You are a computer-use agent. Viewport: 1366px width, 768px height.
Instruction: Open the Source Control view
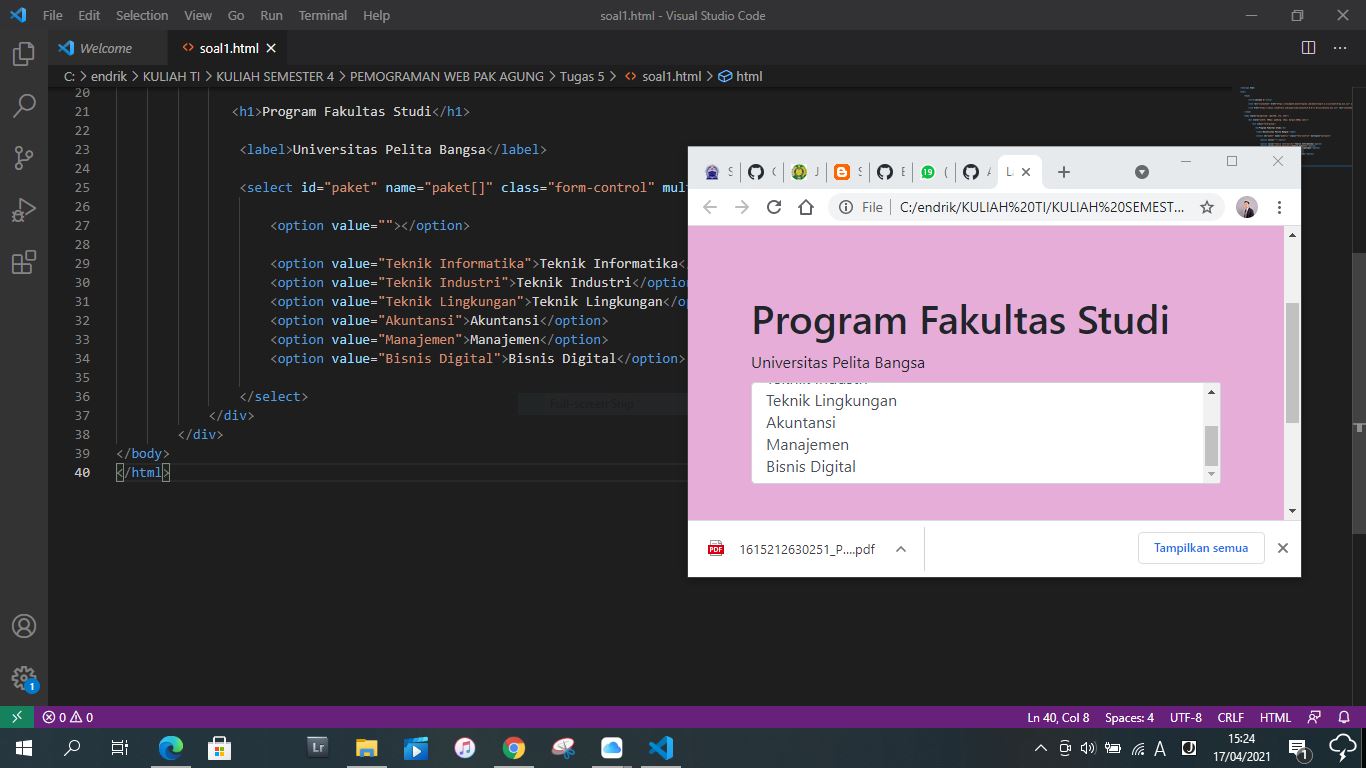[x=24, y=157]
